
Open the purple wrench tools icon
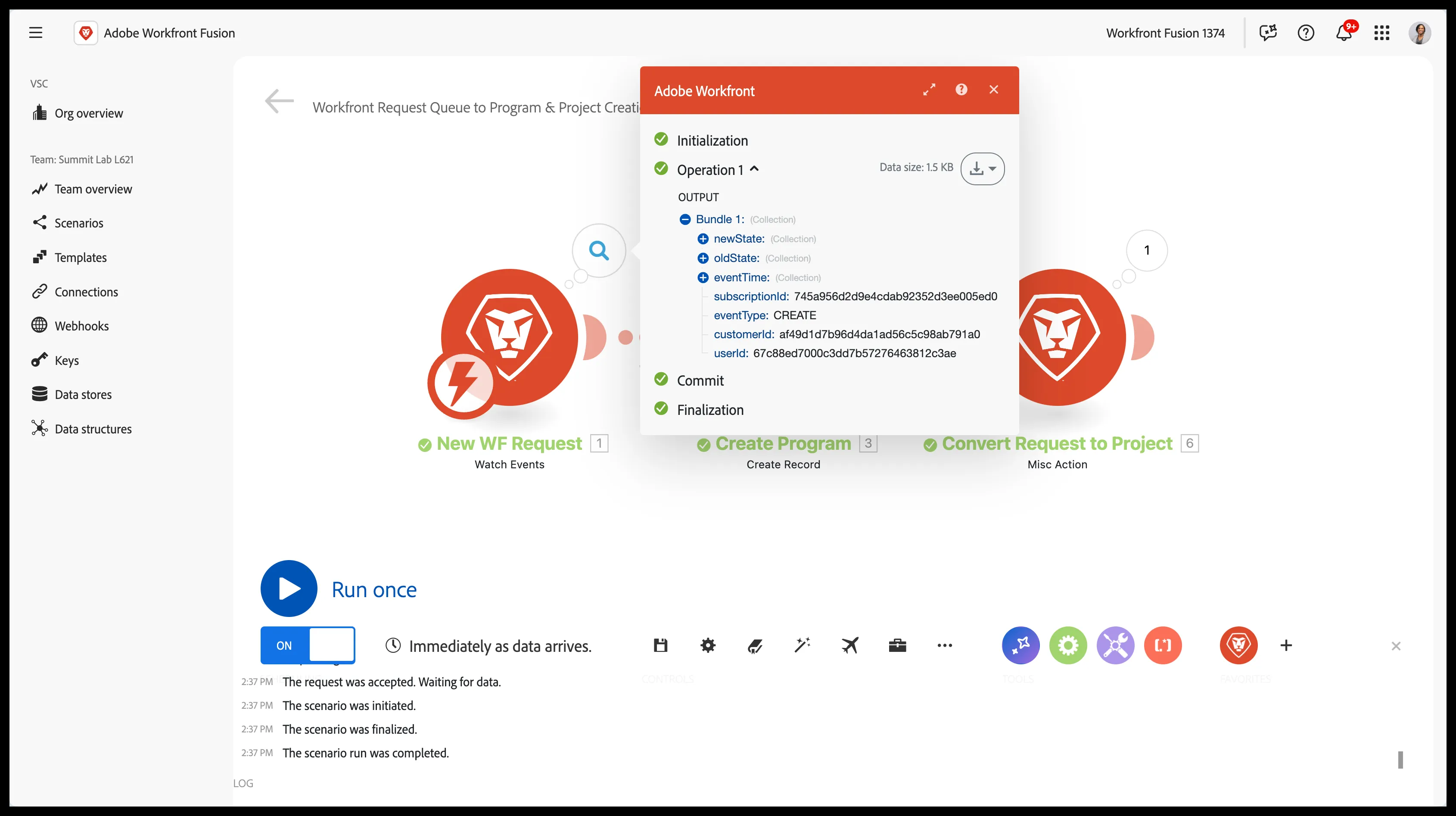tap(1116, 645)
